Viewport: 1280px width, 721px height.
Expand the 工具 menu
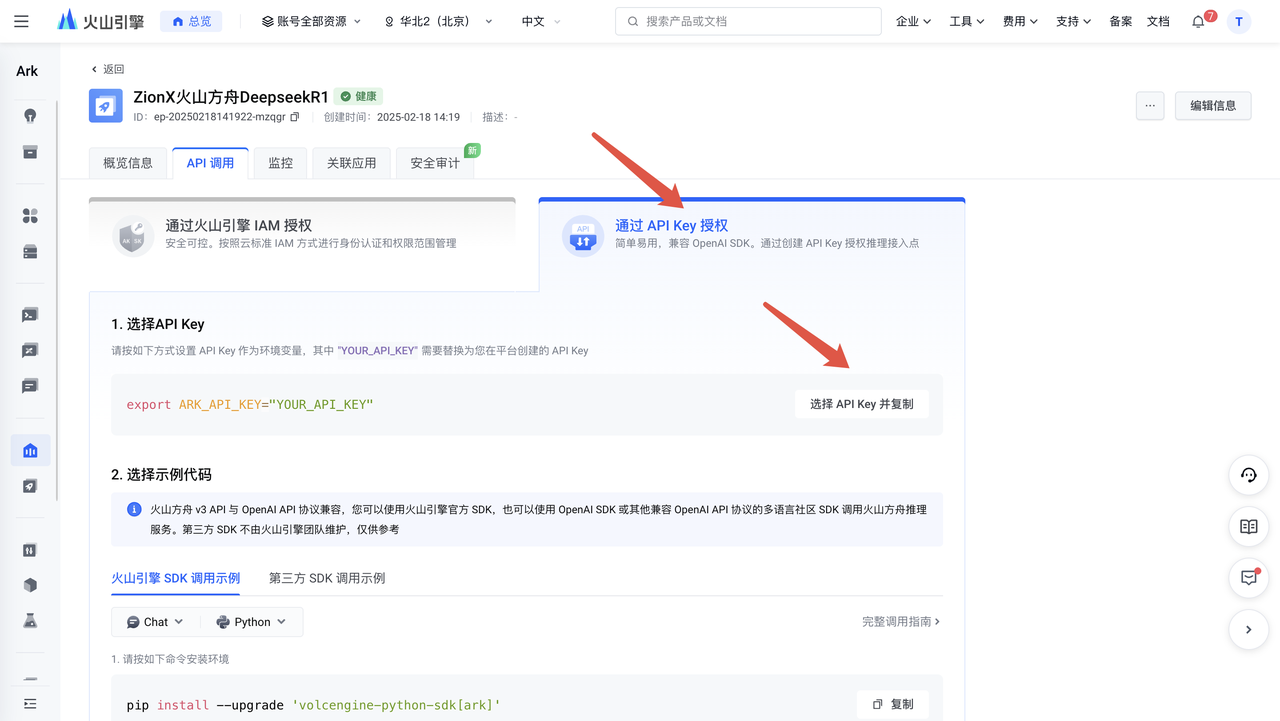(967, 21)
